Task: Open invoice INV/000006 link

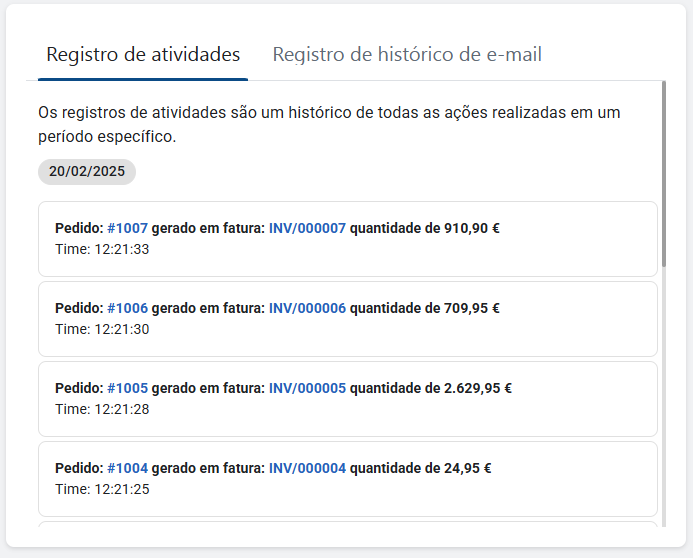Action: tap(307, 308)
